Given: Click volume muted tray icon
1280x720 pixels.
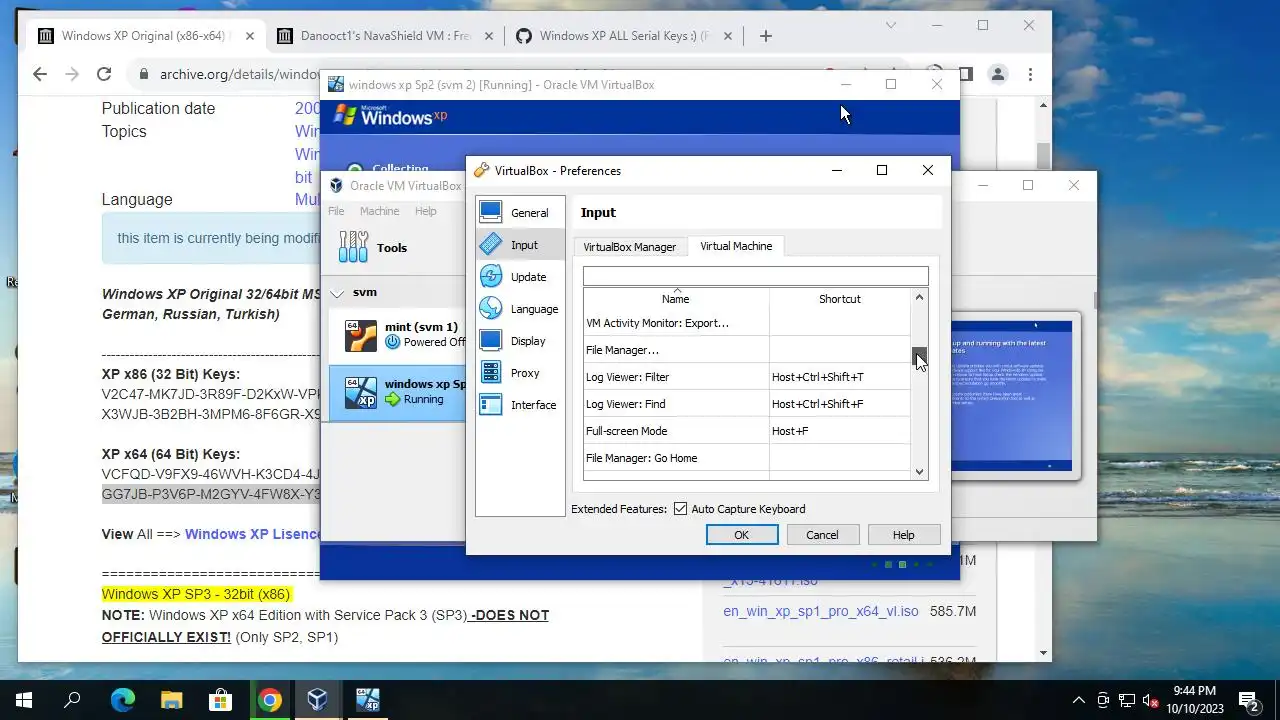Looking at the screenshot, I should [1151, 700].
